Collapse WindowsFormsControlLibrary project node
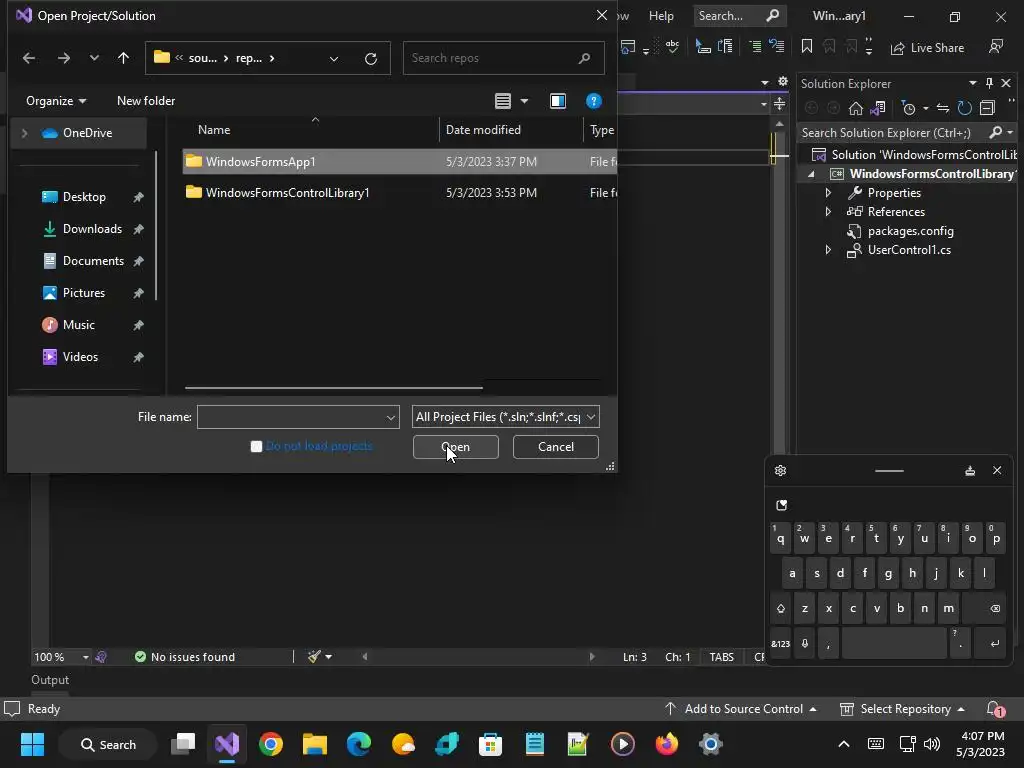Screen dimensions: 1024x768 (811, 174)
